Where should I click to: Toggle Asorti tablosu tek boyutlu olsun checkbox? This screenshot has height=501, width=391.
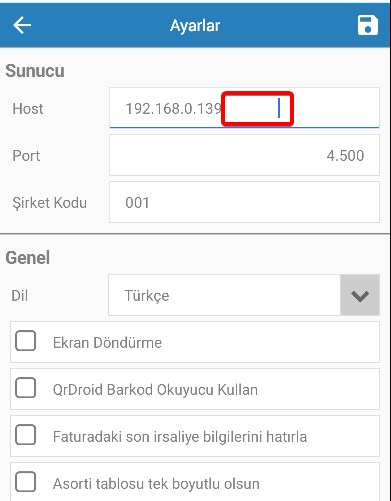(x=26, y=482)
